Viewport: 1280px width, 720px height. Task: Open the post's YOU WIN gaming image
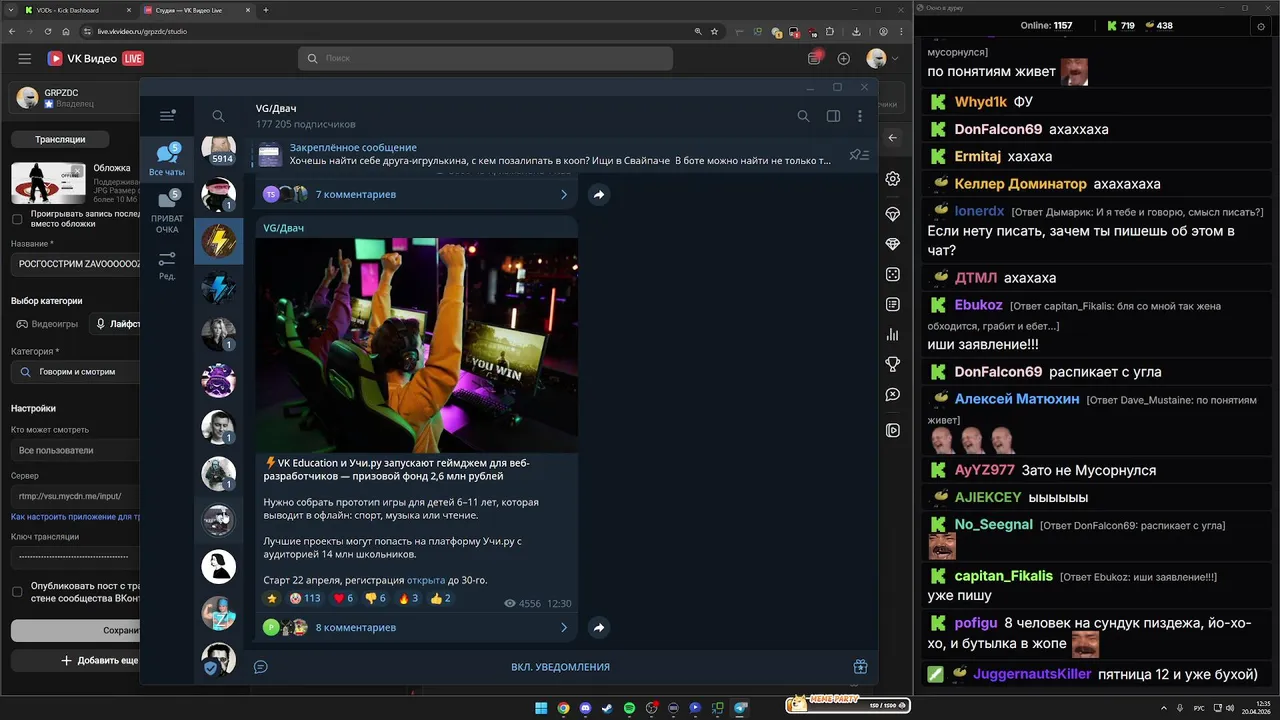click(x=417, y=345)
